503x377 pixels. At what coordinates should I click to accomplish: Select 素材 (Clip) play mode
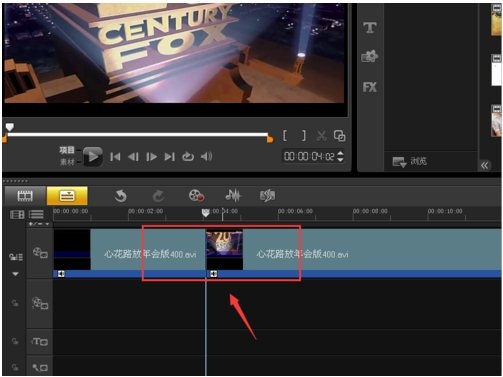click(x=67, y=162)
